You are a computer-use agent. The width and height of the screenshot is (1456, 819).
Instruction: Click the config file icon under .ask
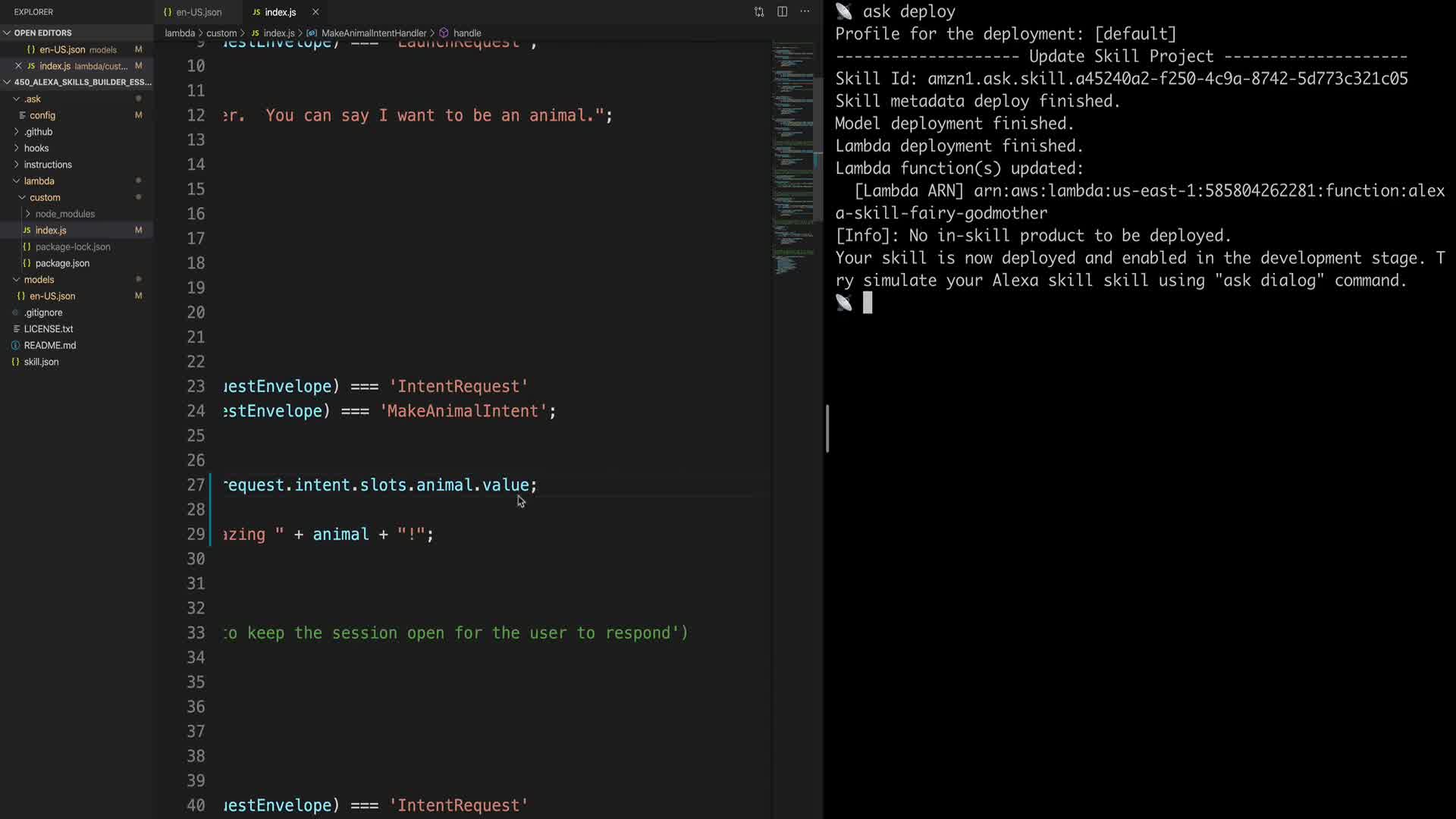(x=22, y=115)
